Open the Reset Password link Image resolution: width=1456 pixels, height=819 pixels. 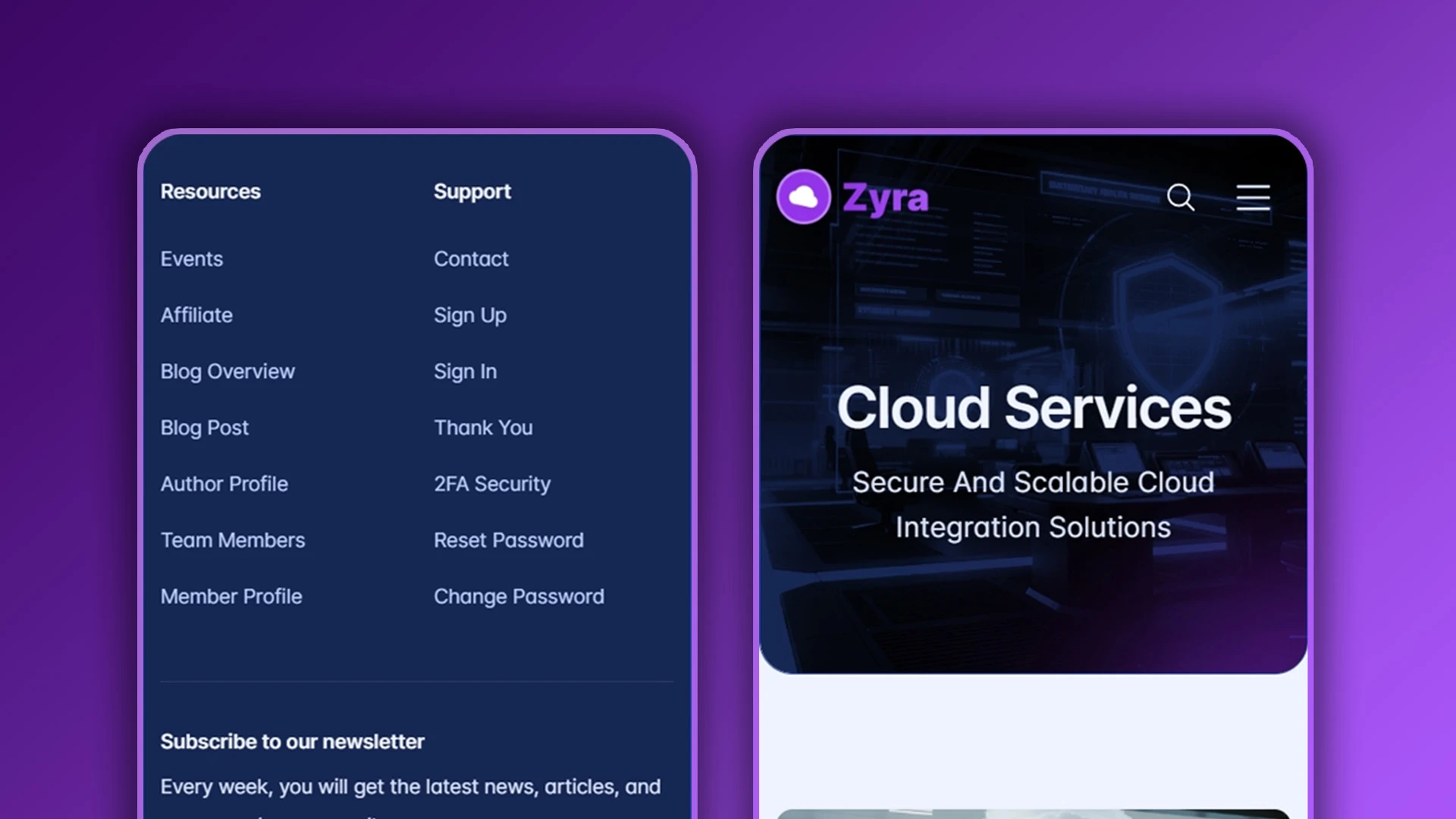click(x=509, y=540)
